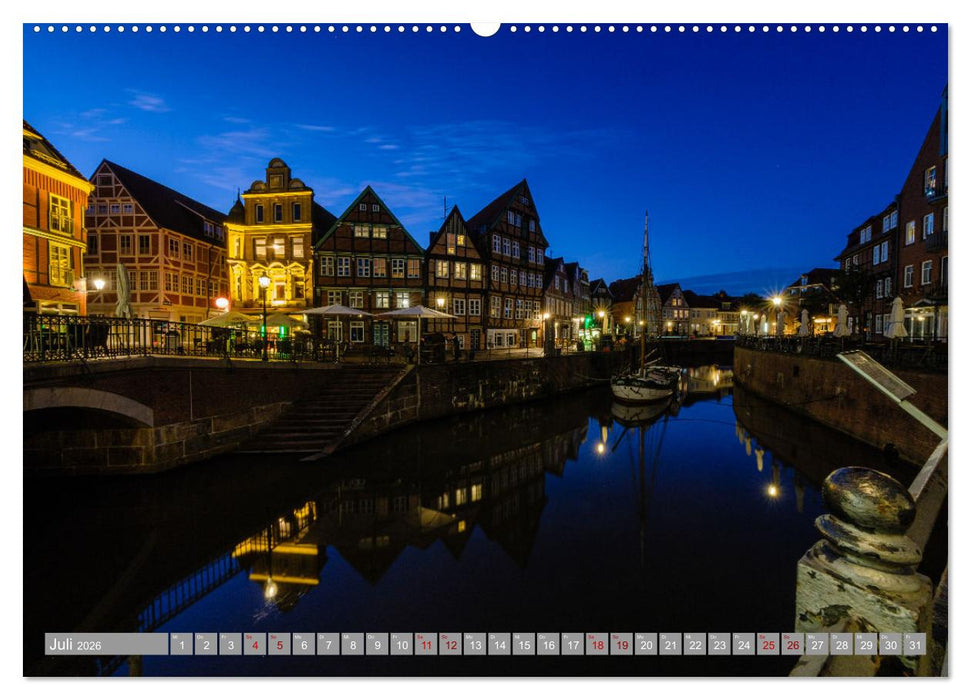Select the red Saturday date 4

(x=253, y=644)
